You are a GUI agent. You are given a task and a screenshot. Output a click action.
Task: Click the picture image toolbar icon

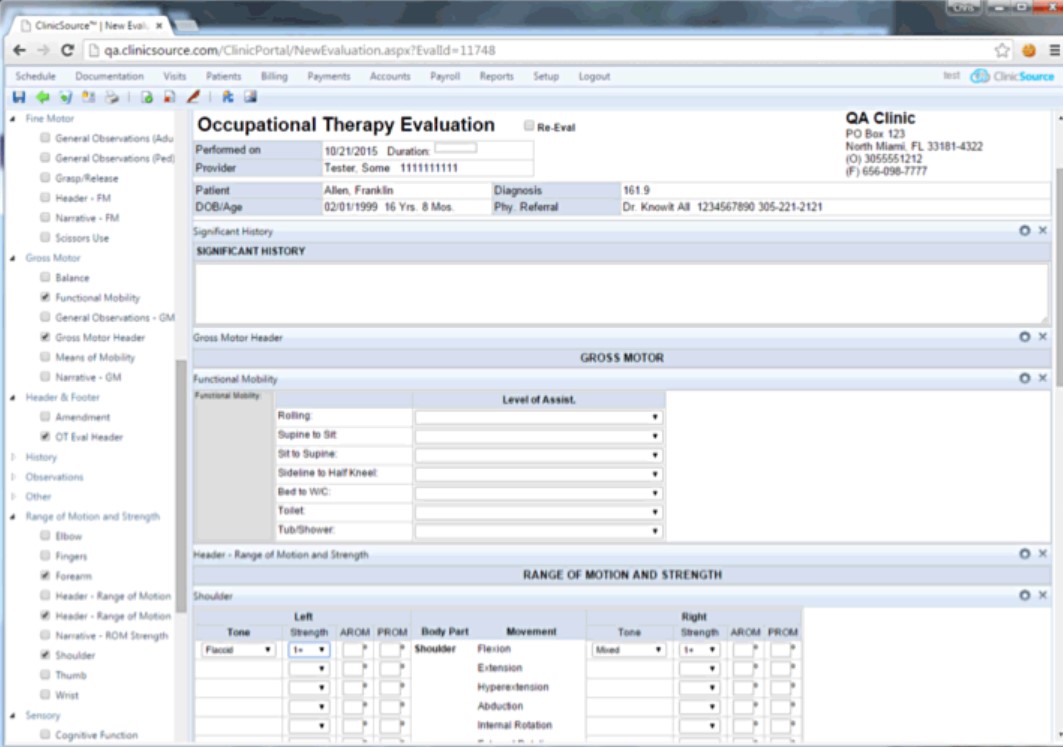251,97
